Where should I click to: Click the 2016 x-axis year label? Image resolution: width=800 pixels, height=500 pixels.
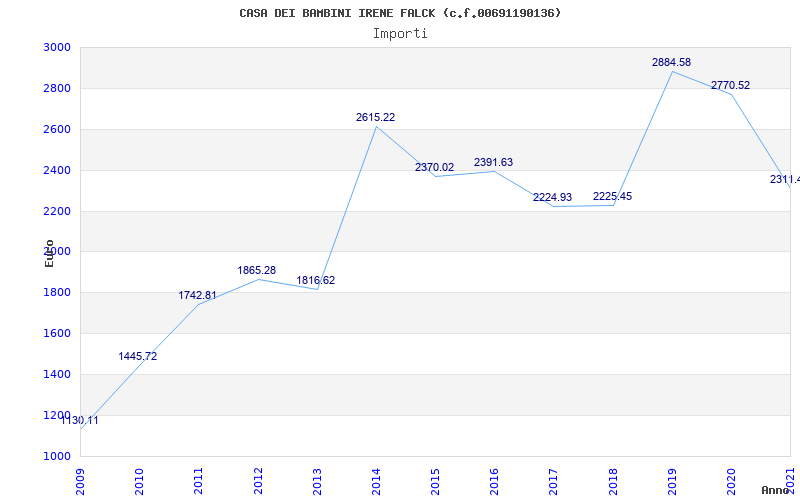495,481
